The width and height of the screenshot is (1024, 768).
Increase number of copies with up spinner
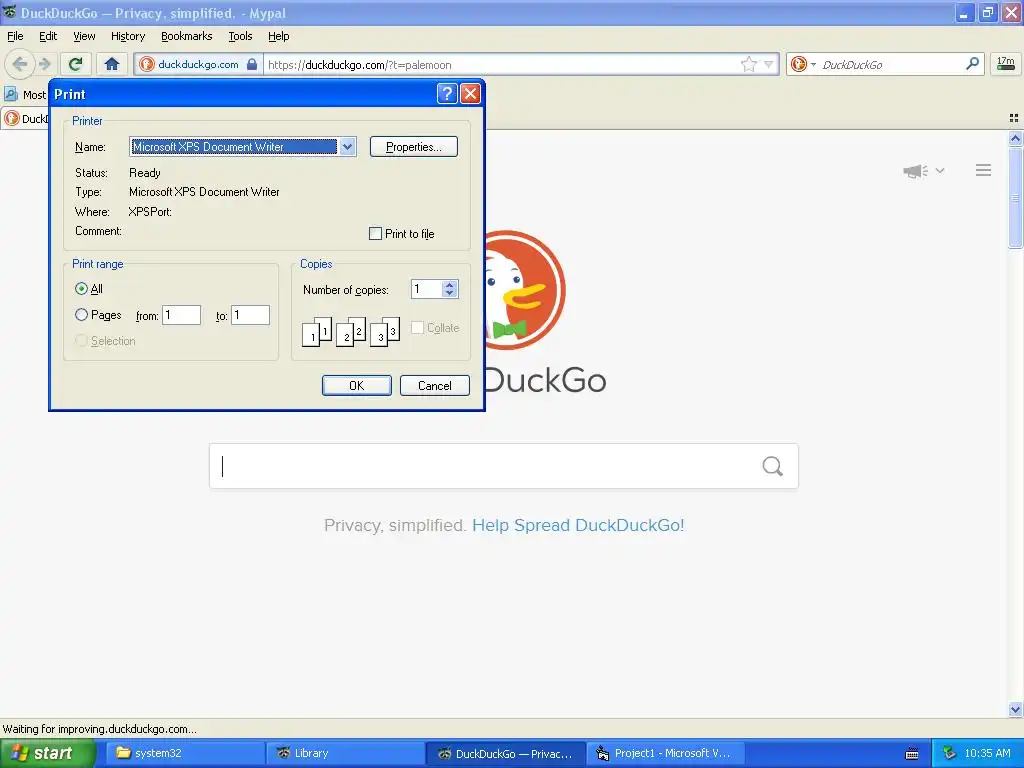coord(449,285)
